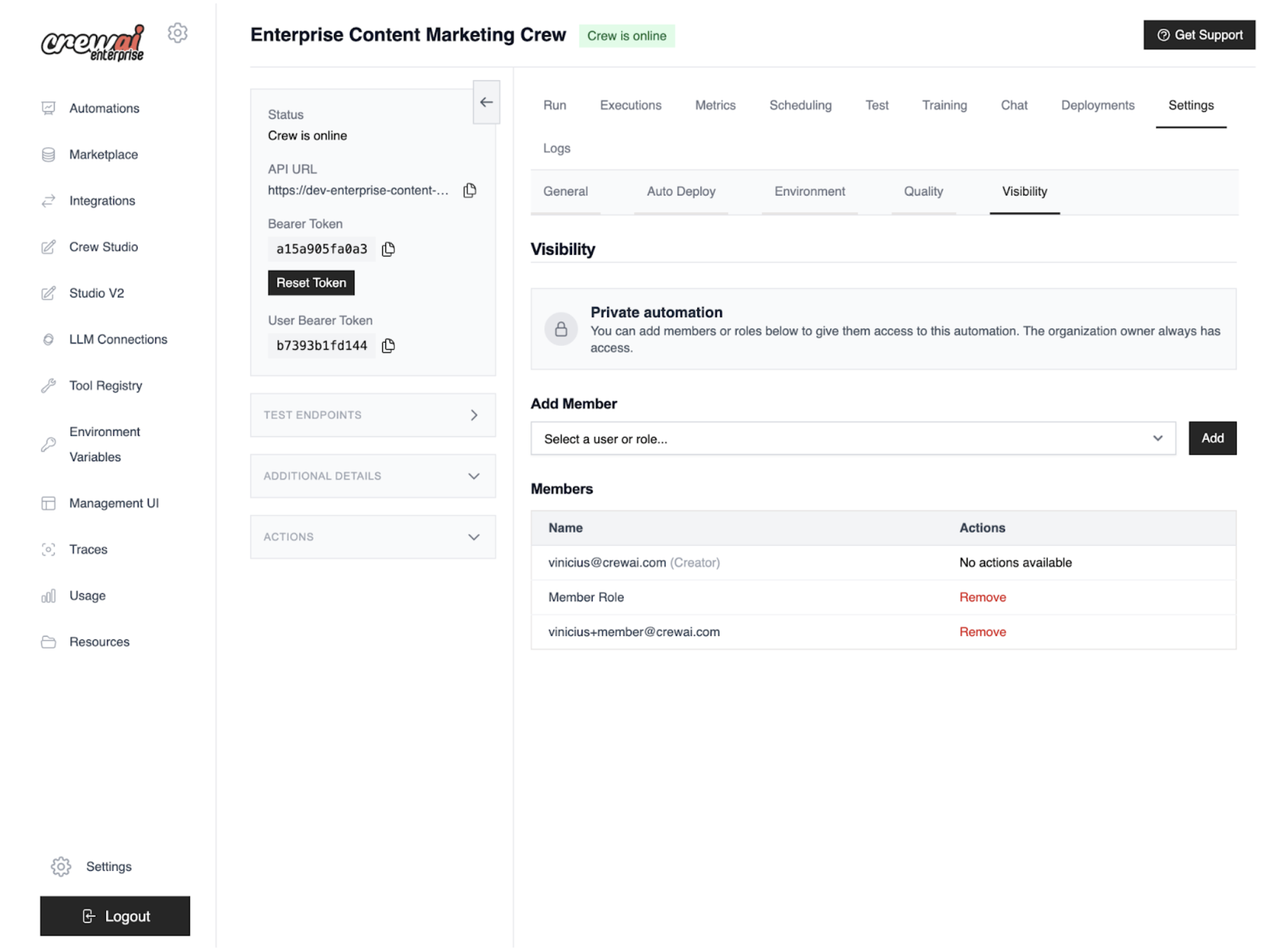Open the Tool Registry

tap(105, 385)
